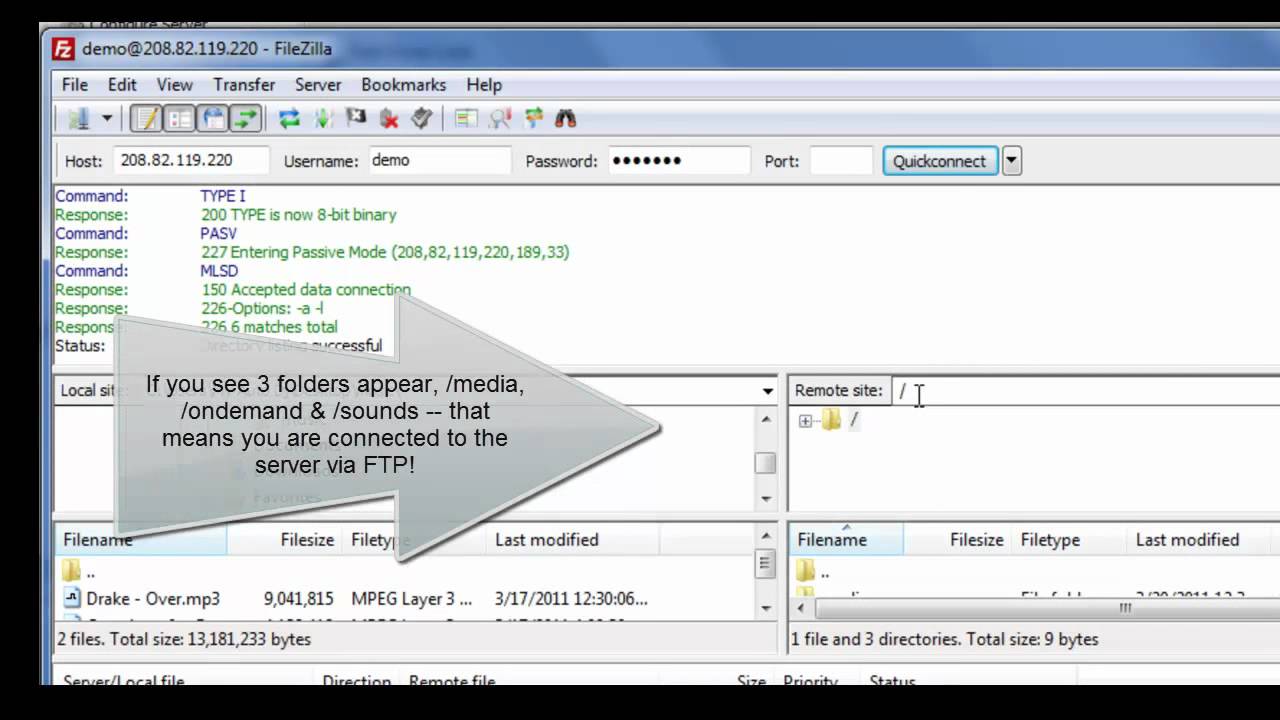Open parent folder in remote file list
Image resolution: width=1280 pixels, height=720 pixels.
814,572
